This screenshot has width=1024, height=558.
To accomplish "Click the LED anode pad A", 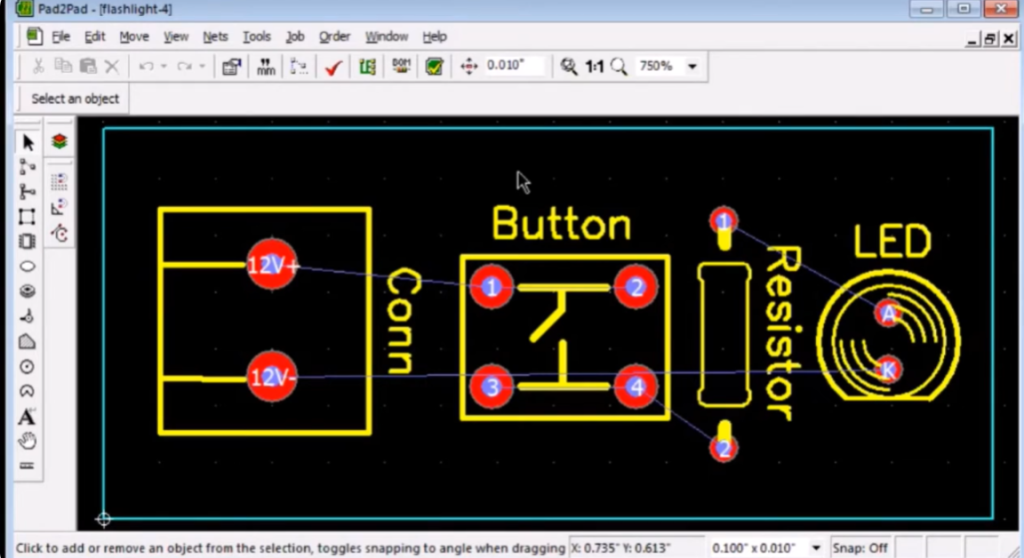I will click(888, 314).
